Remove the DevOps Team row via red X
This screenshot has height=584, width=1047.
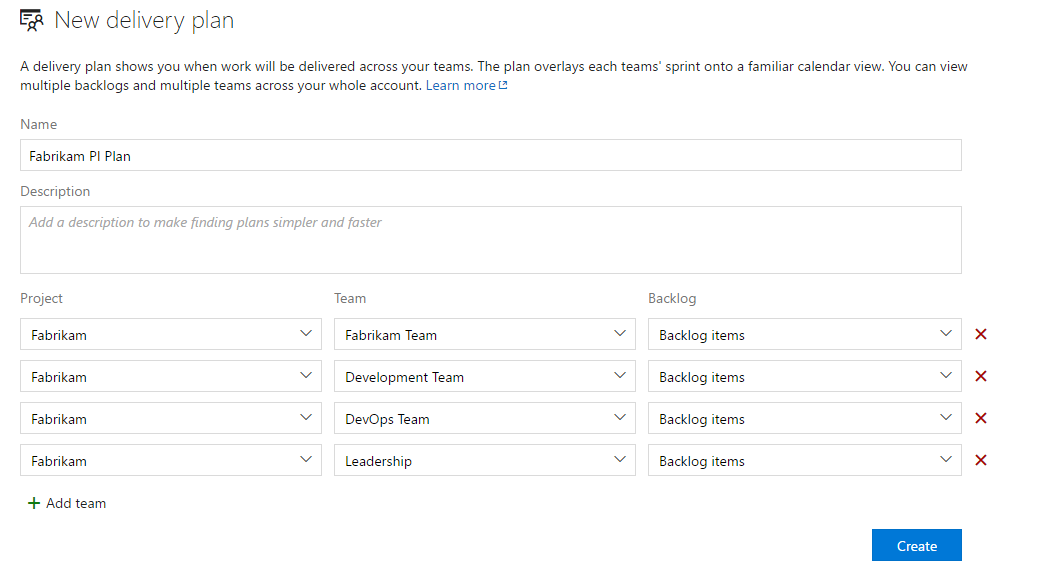980,418
